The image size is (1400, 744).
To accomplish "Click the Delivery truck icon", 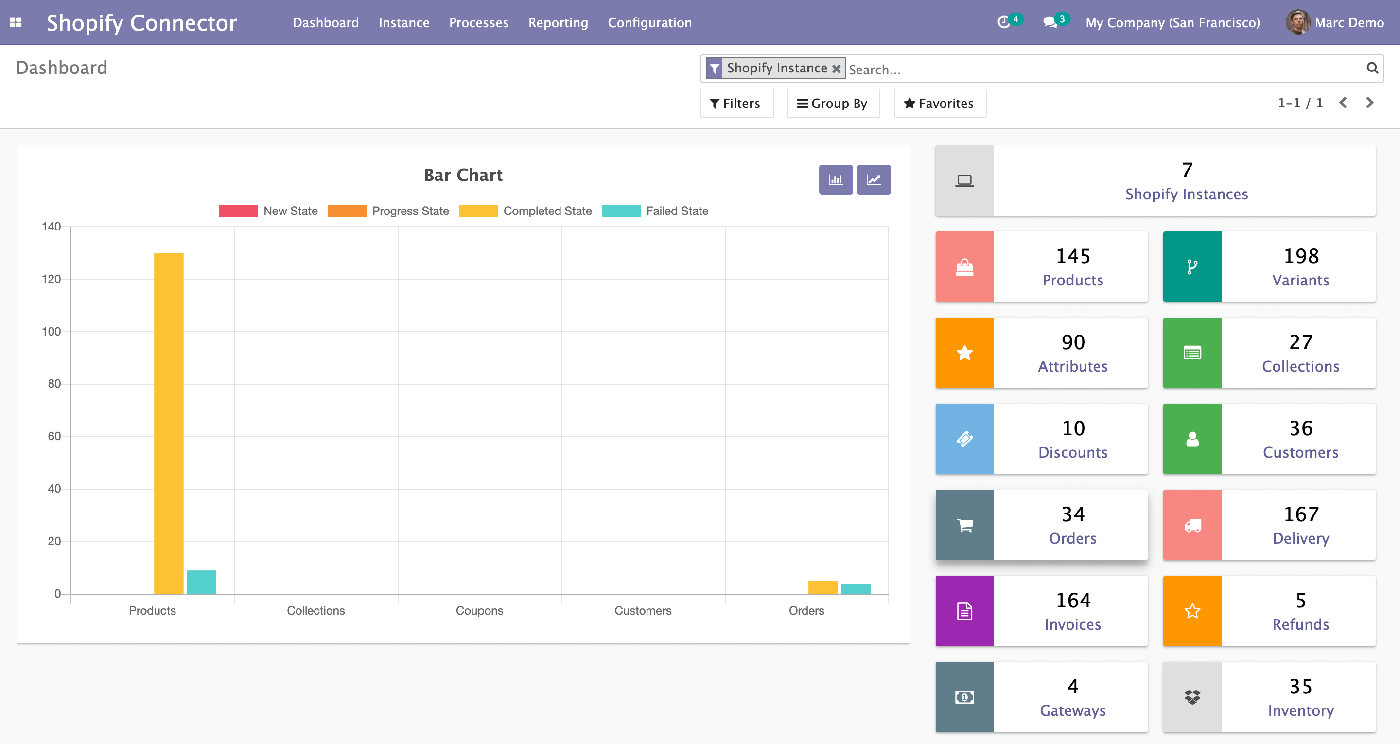I will coord(1192,525).
